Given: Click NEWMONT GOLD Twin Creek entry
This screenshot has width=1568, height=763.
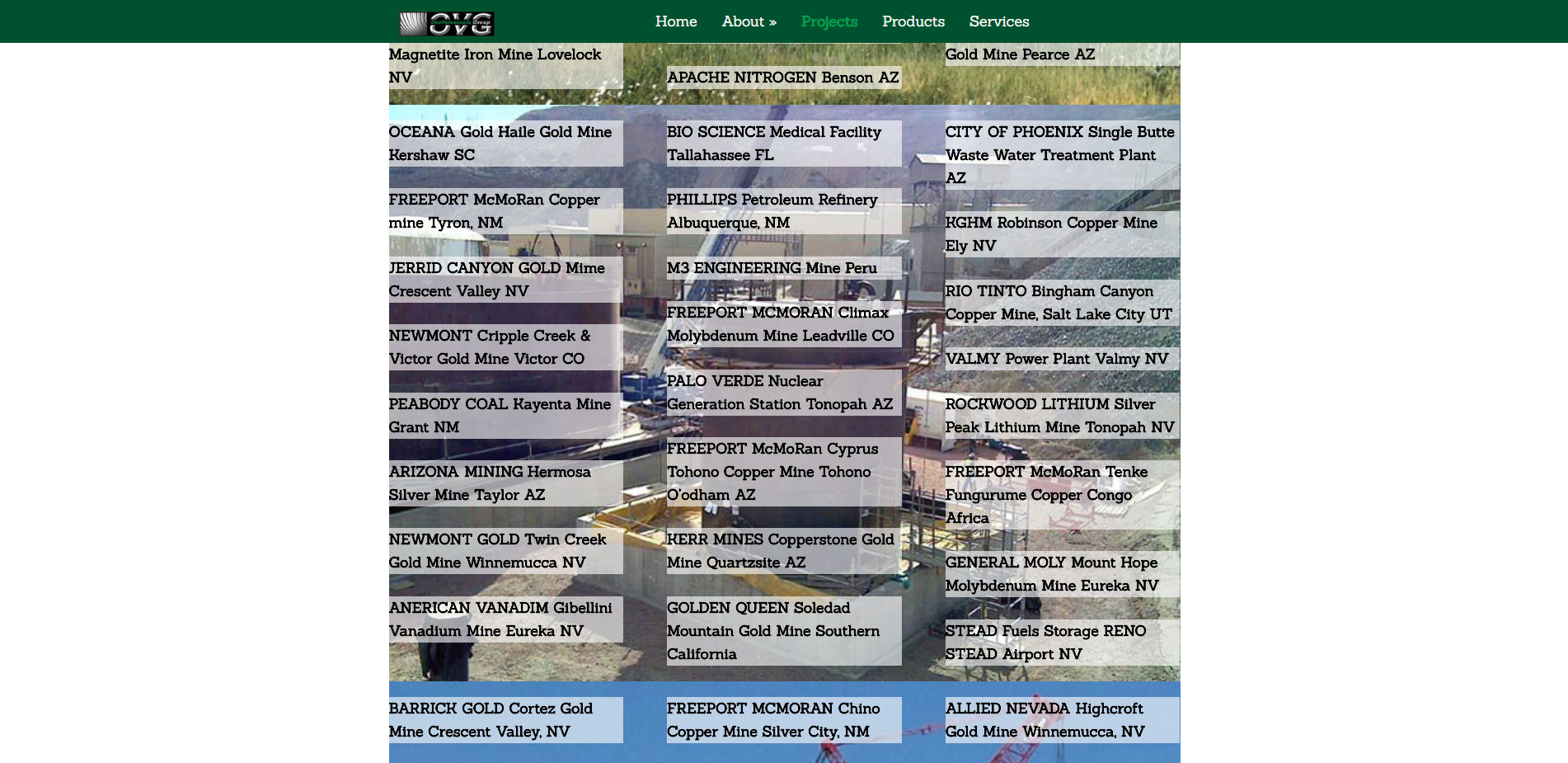Looking at the screenshot, I should point(506,551).
